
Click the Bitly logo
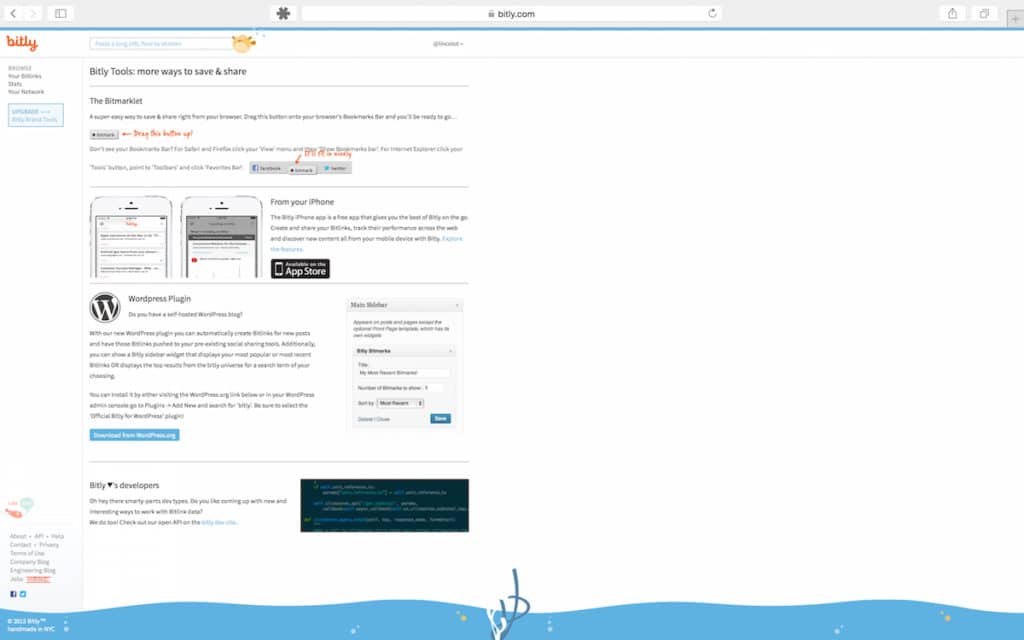click(22, 42)
